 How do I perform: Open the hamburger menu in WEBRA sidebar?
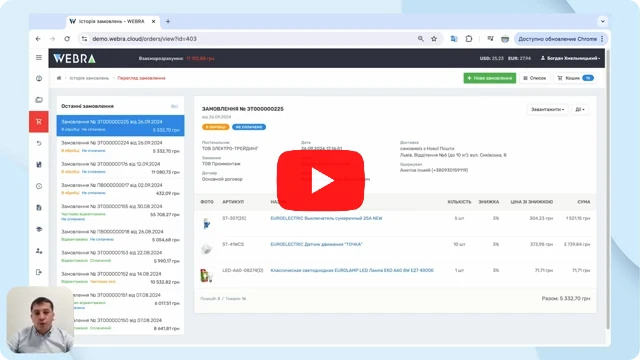(x=39, y=58)
